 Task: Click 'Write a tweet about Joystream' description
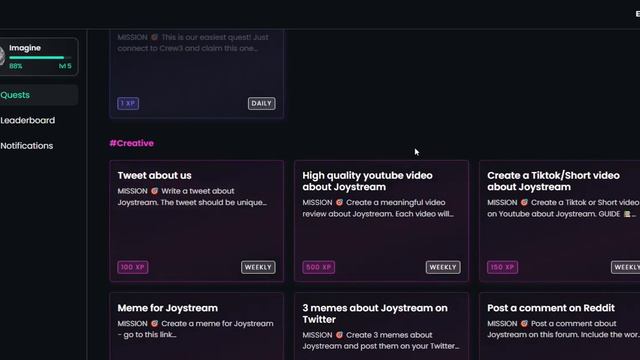click(192, 197)
